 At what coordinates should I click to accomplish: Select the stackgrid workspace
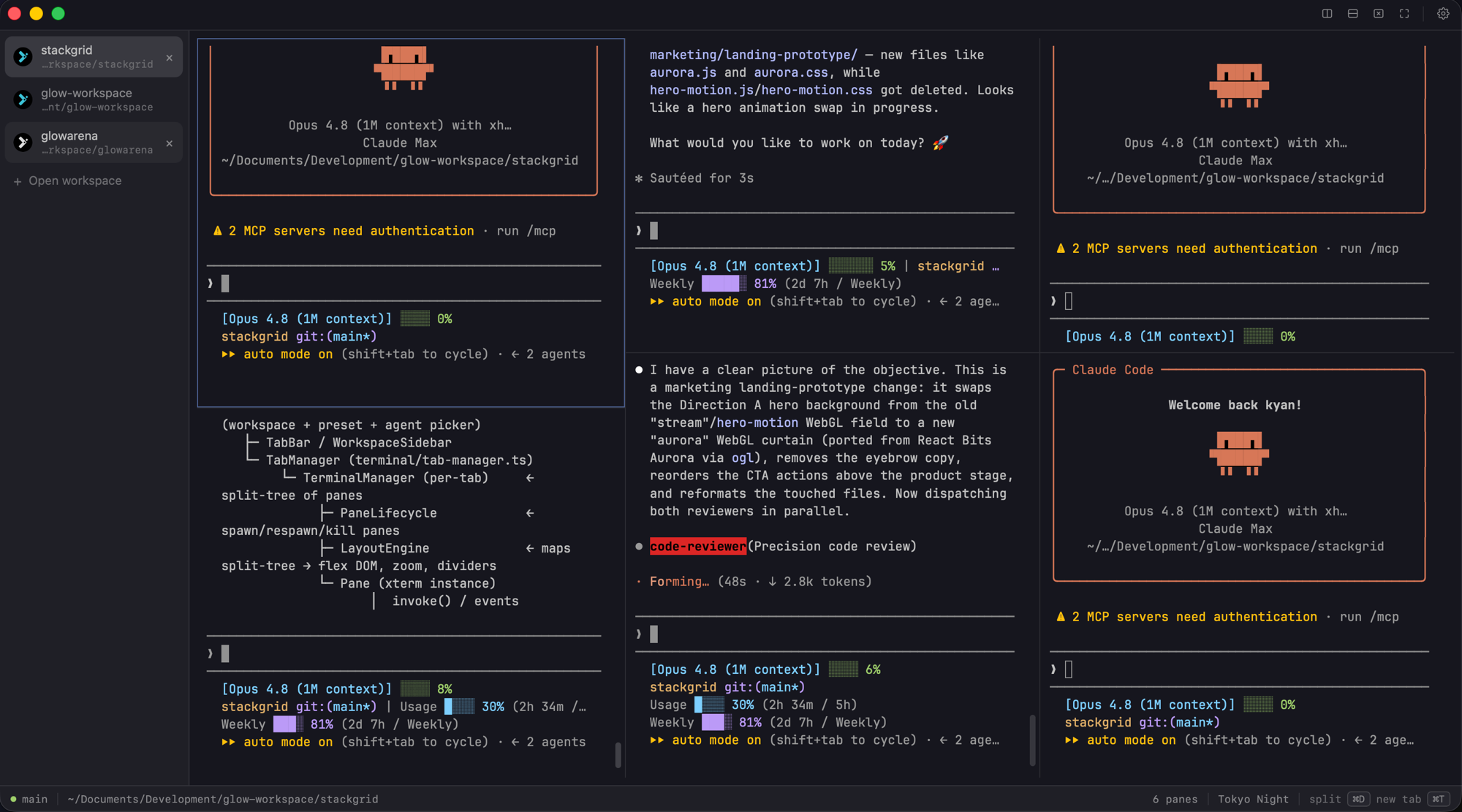[94, 56]
